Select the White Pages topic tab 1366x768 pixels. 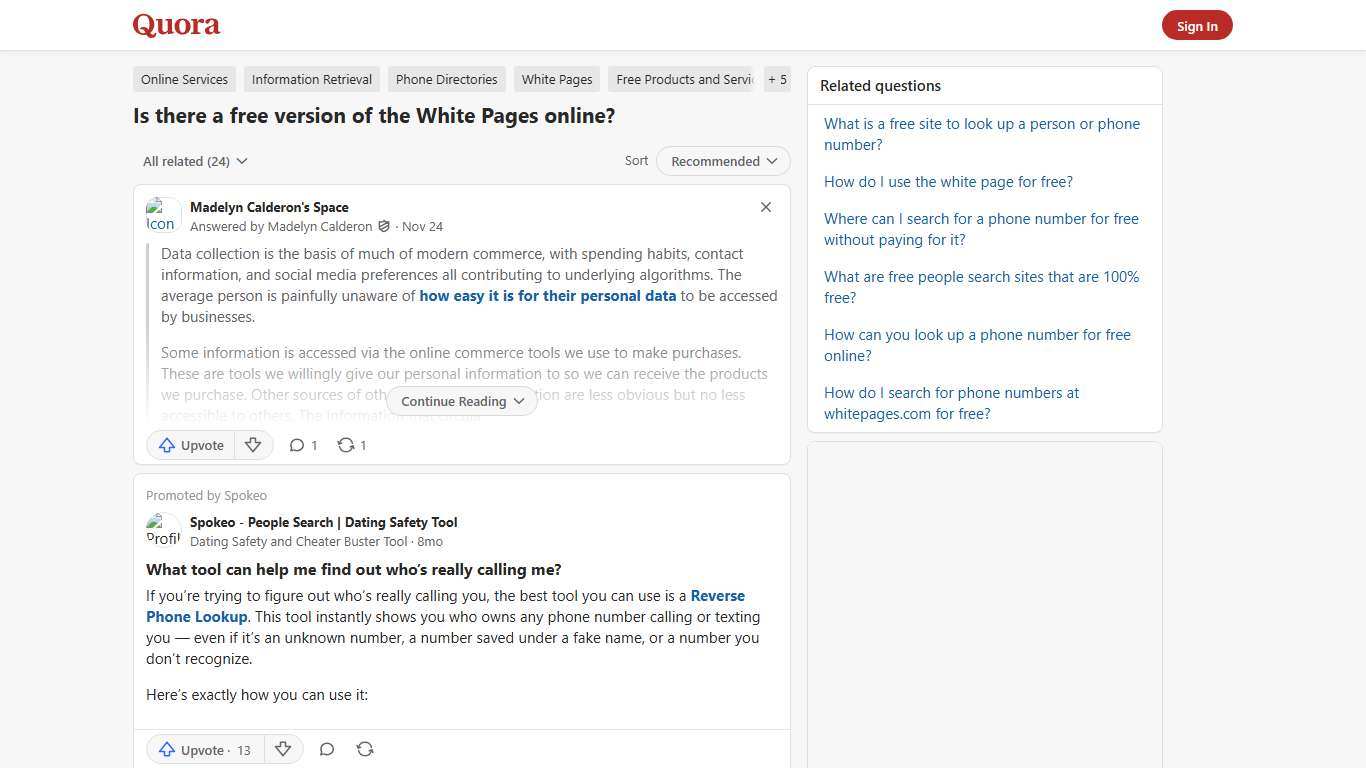click(556, 79)
